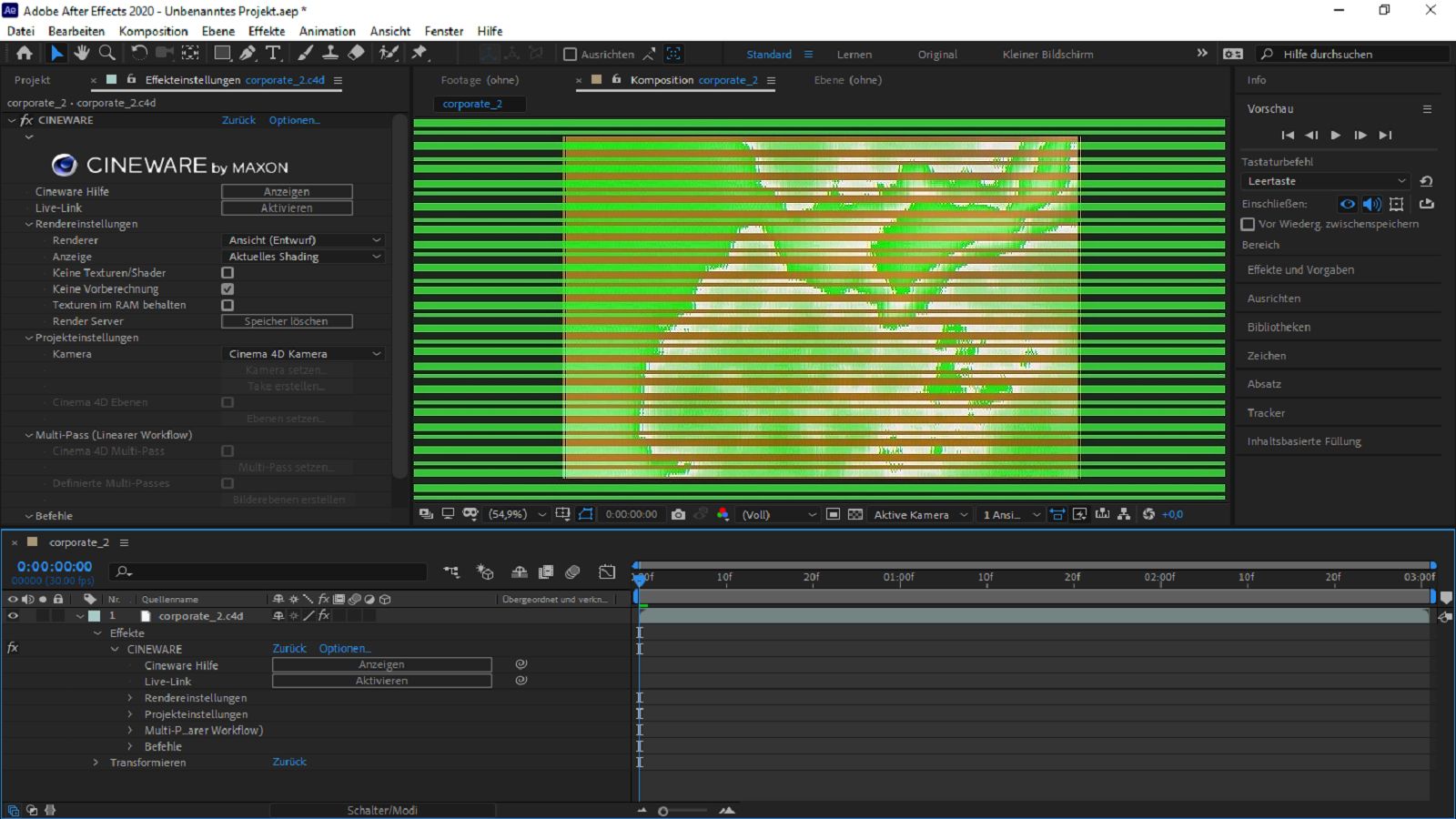Select the Type text tool

[273, 54]
